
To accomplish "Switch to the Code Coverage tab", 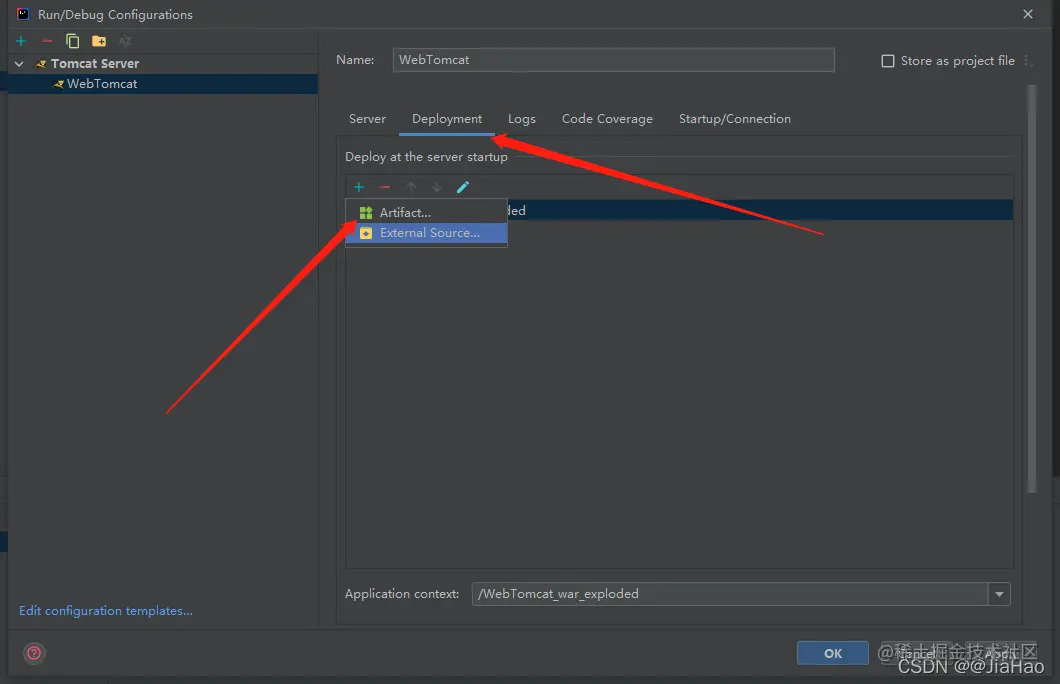I will [x=607, y=119].
